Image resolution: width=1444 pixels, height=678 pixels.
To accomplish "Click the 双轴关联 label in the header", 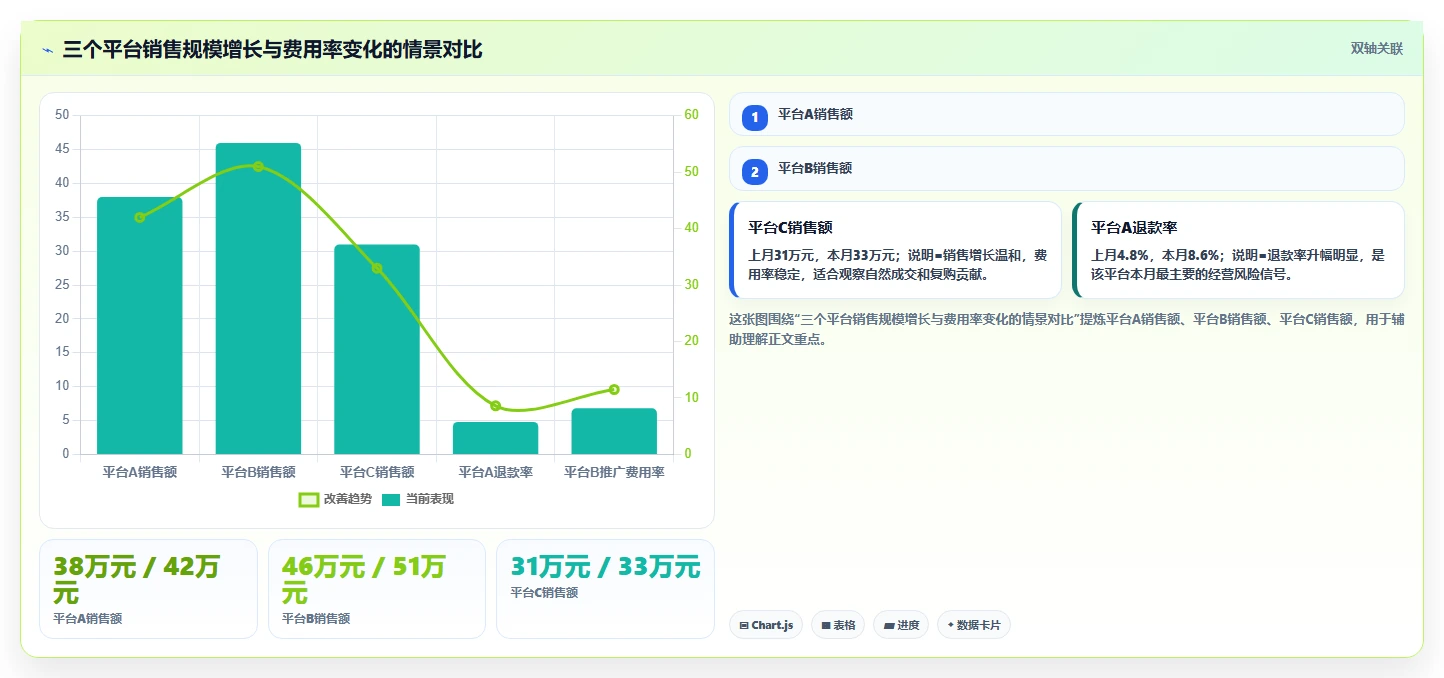I will tap(1377, 48).
